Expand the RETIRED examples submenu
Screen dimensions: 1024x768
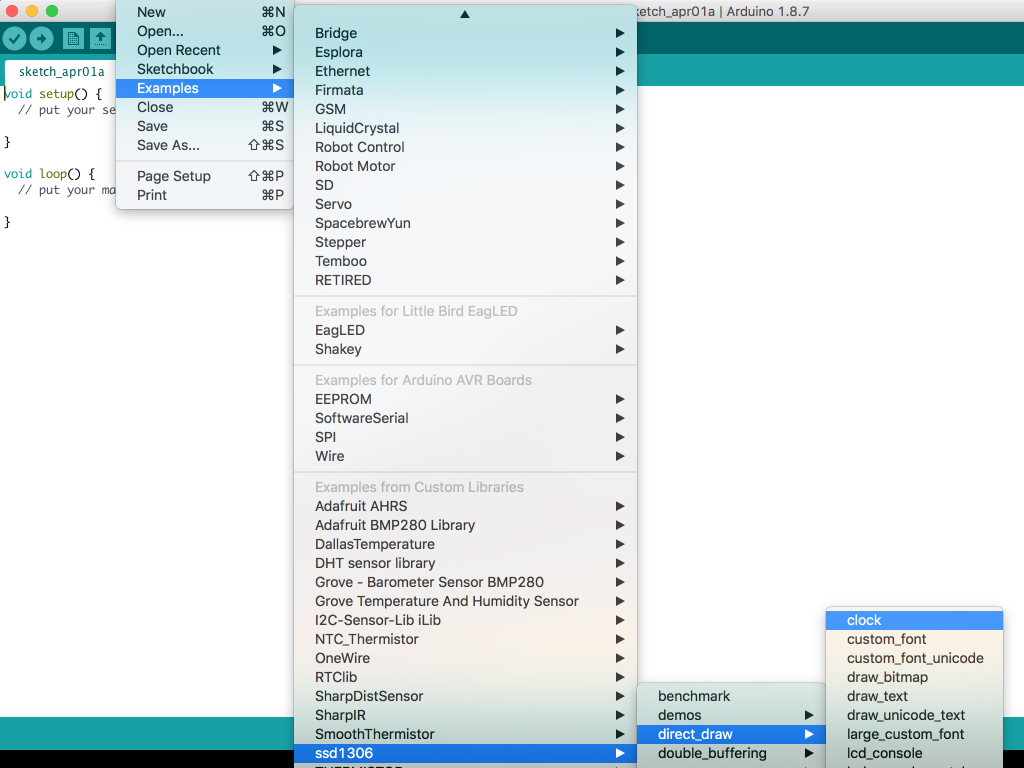click(466, 280)
